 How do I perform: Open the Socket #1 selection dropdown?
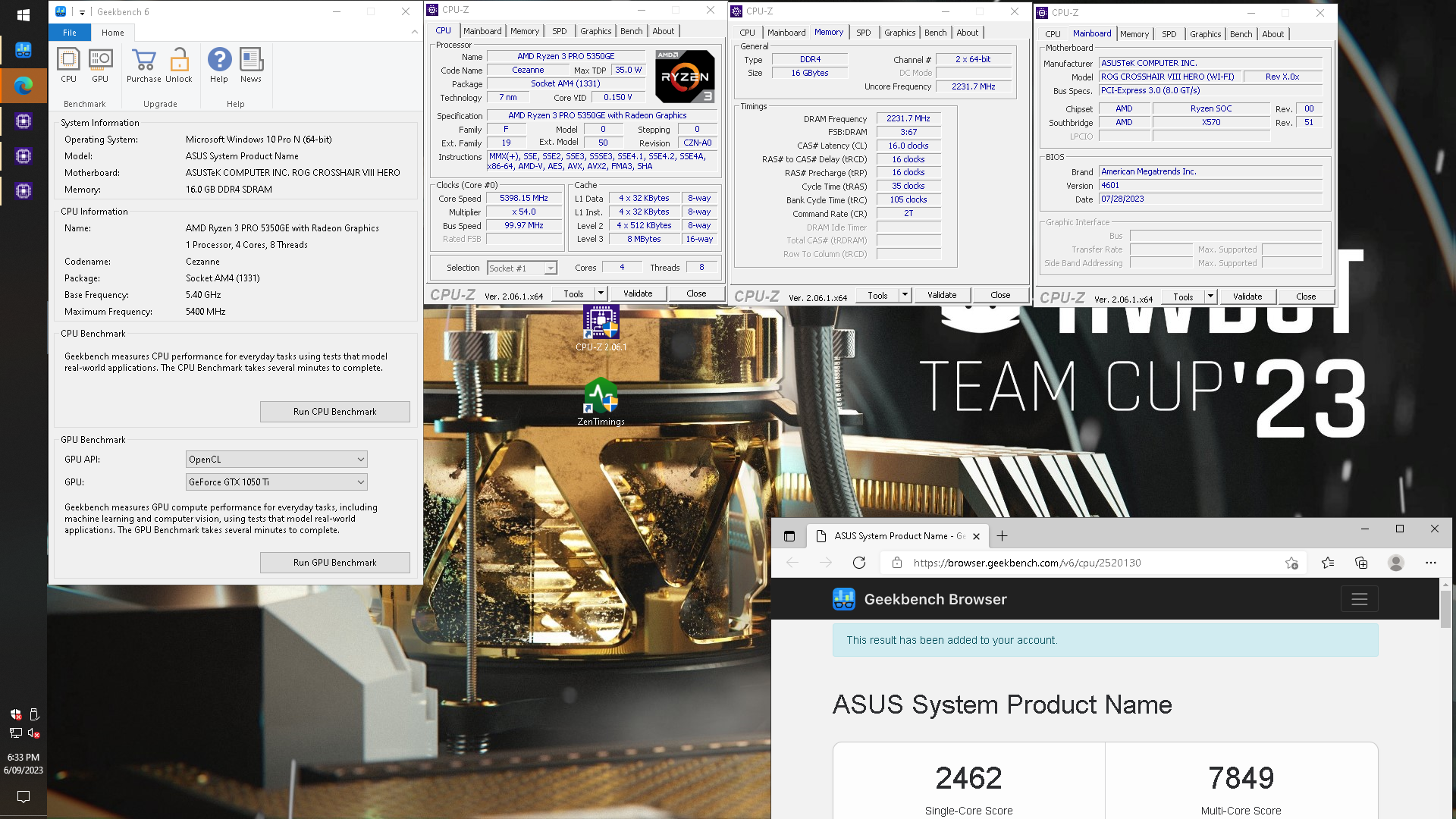[522, 268]
